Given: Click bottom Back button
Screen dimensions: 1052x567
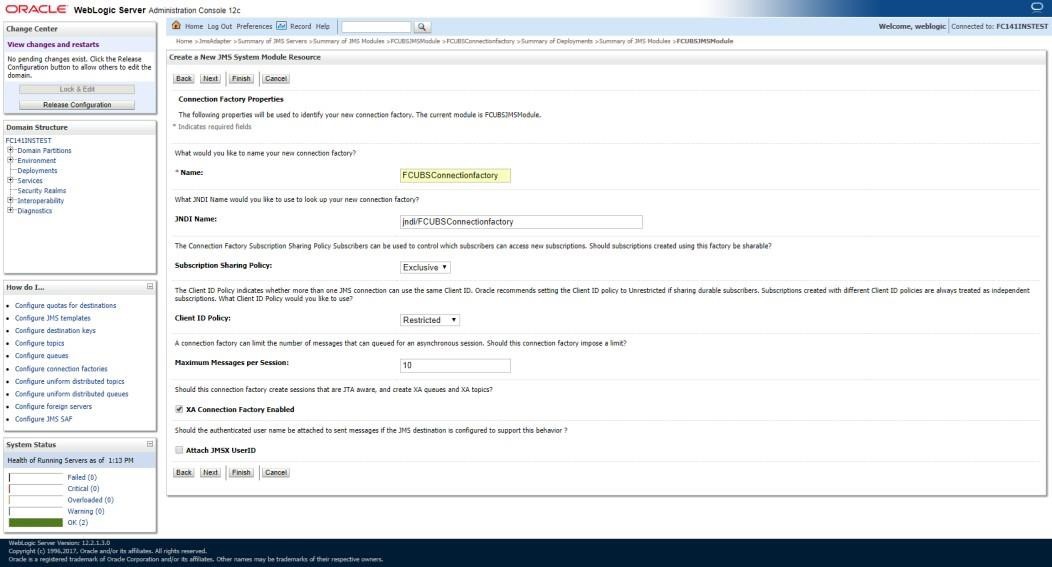Looking at the screenshot, I should tap(184, 472).
